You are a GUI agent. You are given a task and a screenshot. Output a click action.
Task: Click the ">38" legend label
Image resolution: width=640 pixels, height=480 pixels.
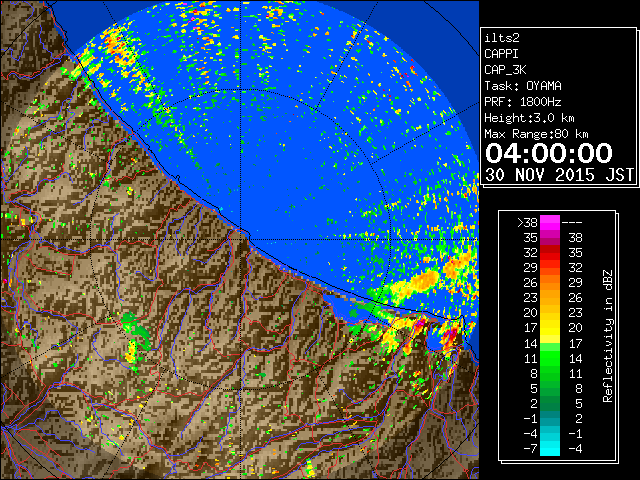[x=527, y=222]
